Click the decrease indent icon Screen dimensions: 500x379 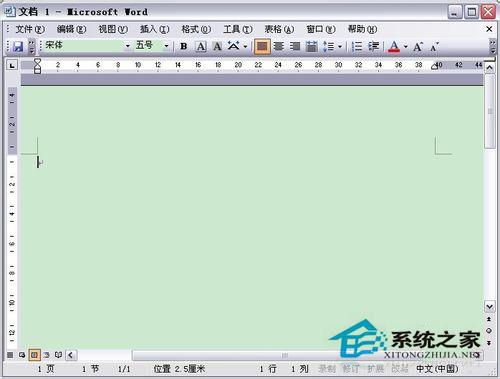point(374,46)
